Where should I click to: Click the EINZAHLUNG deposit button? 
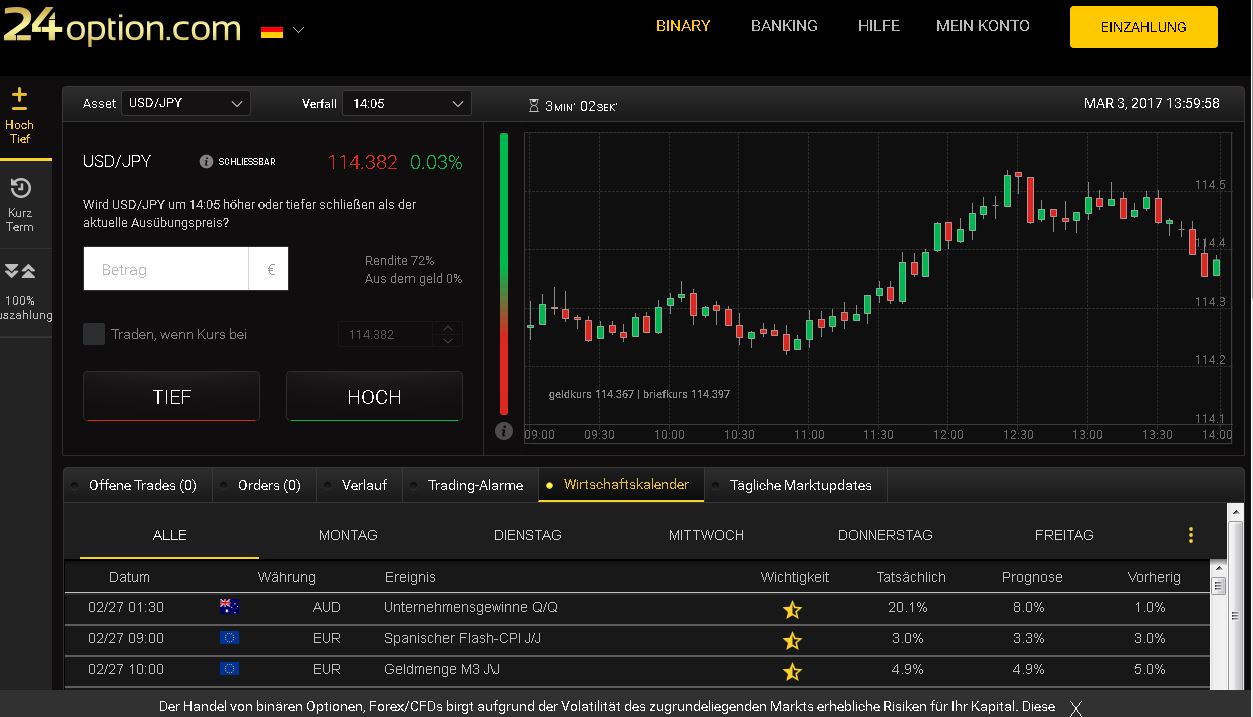1143,27
